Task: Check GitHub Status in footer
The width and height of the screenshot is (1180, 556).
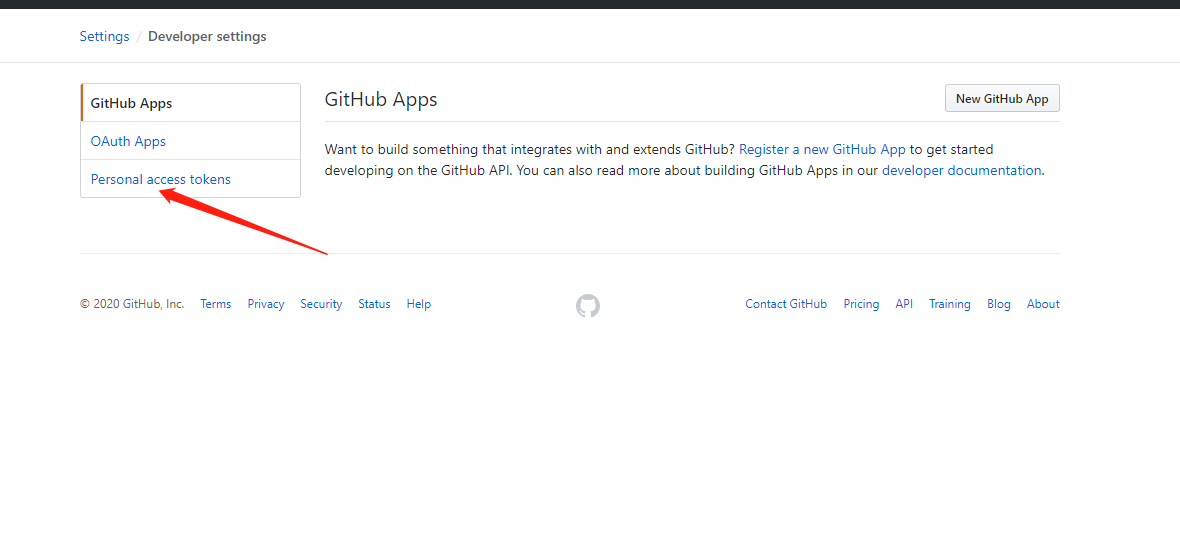Action: 374,304
